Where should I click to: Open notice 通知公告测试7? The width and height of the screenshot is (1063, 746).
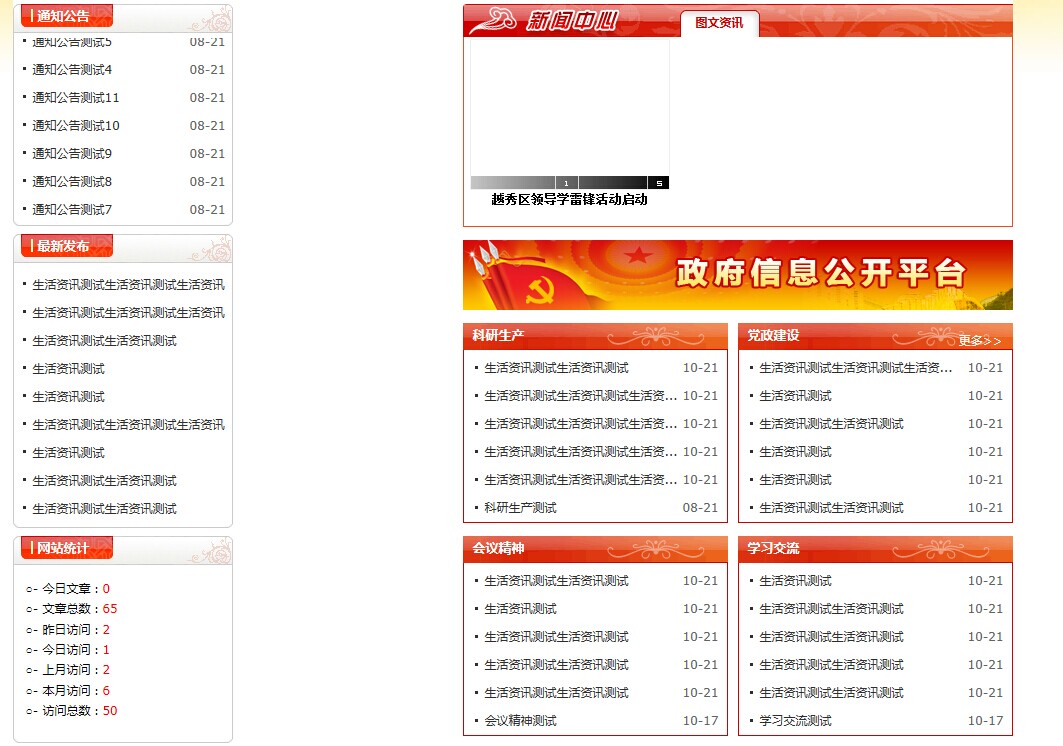(x=72, y=210)
